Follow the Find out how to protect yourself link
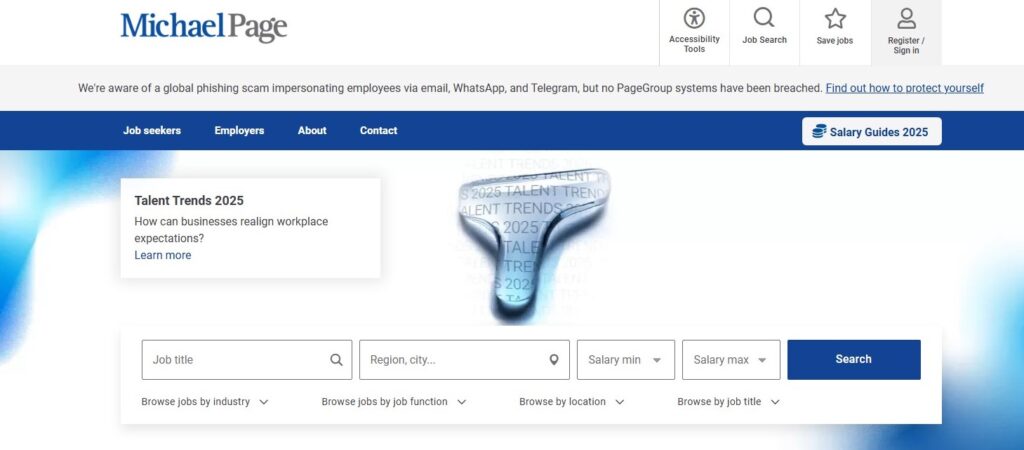1024x450 pixels. click(904, 88)
